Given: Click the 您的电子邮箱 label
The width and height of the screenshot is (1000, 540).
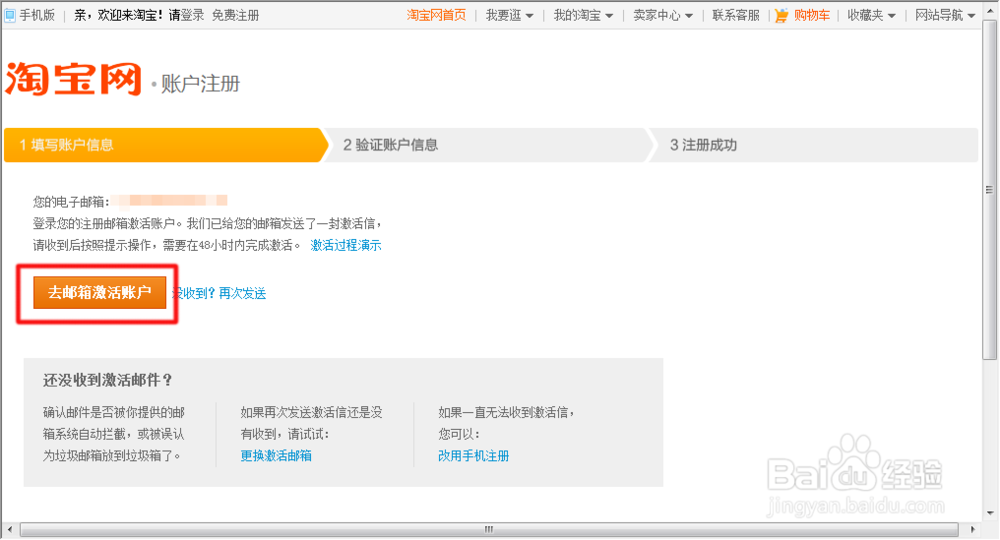Looking at the screenshot, I should [71, 202].
